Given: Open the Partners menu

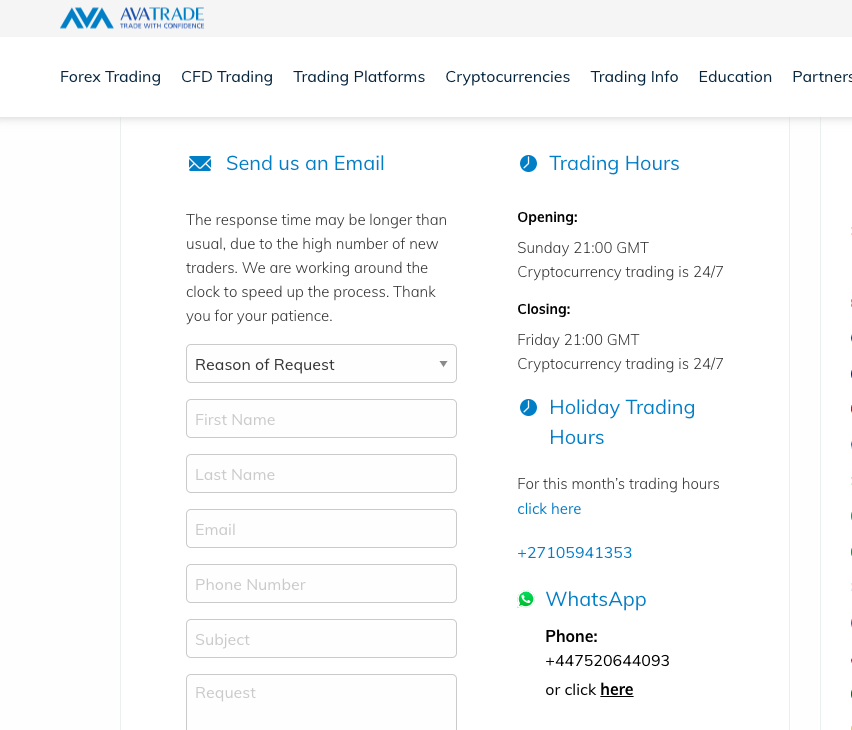Looking at the screenshot, I should tap(822, 77).
